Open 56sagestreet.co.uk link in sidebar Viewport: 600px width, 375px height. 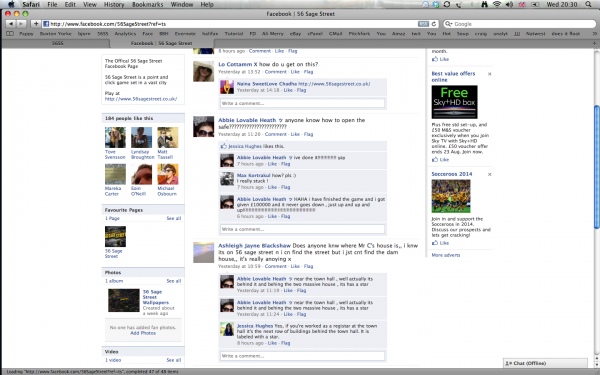(141, 99)
